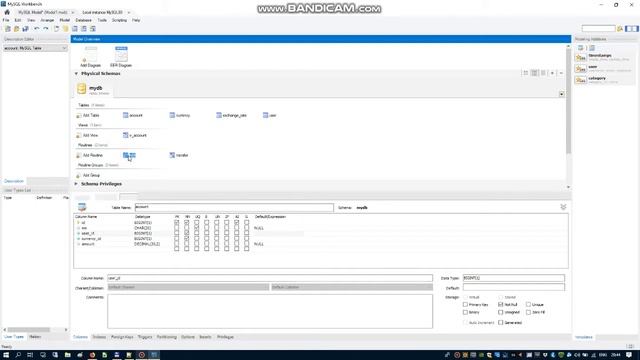
Task: Click the Redo arrow in the toolbar
Action: pyautogui.click(x=46, y=29)
